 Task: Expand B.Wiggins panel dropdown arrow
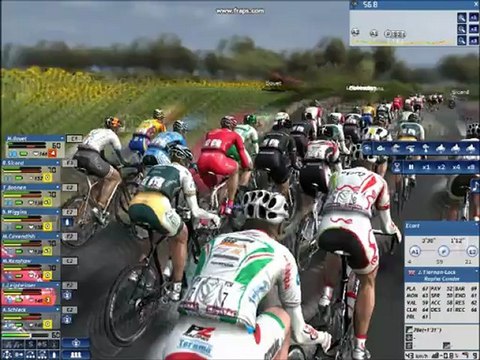point(58,212)
